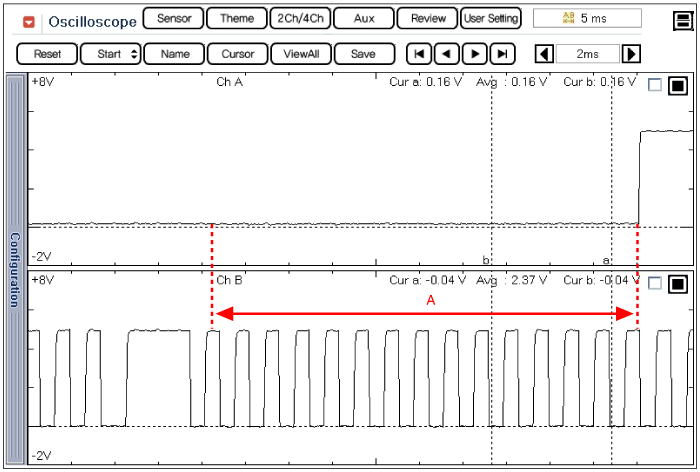Click the 5 ms cursor time readout
Viewport: 700px width, 472px height.
(x=587, y=18)
